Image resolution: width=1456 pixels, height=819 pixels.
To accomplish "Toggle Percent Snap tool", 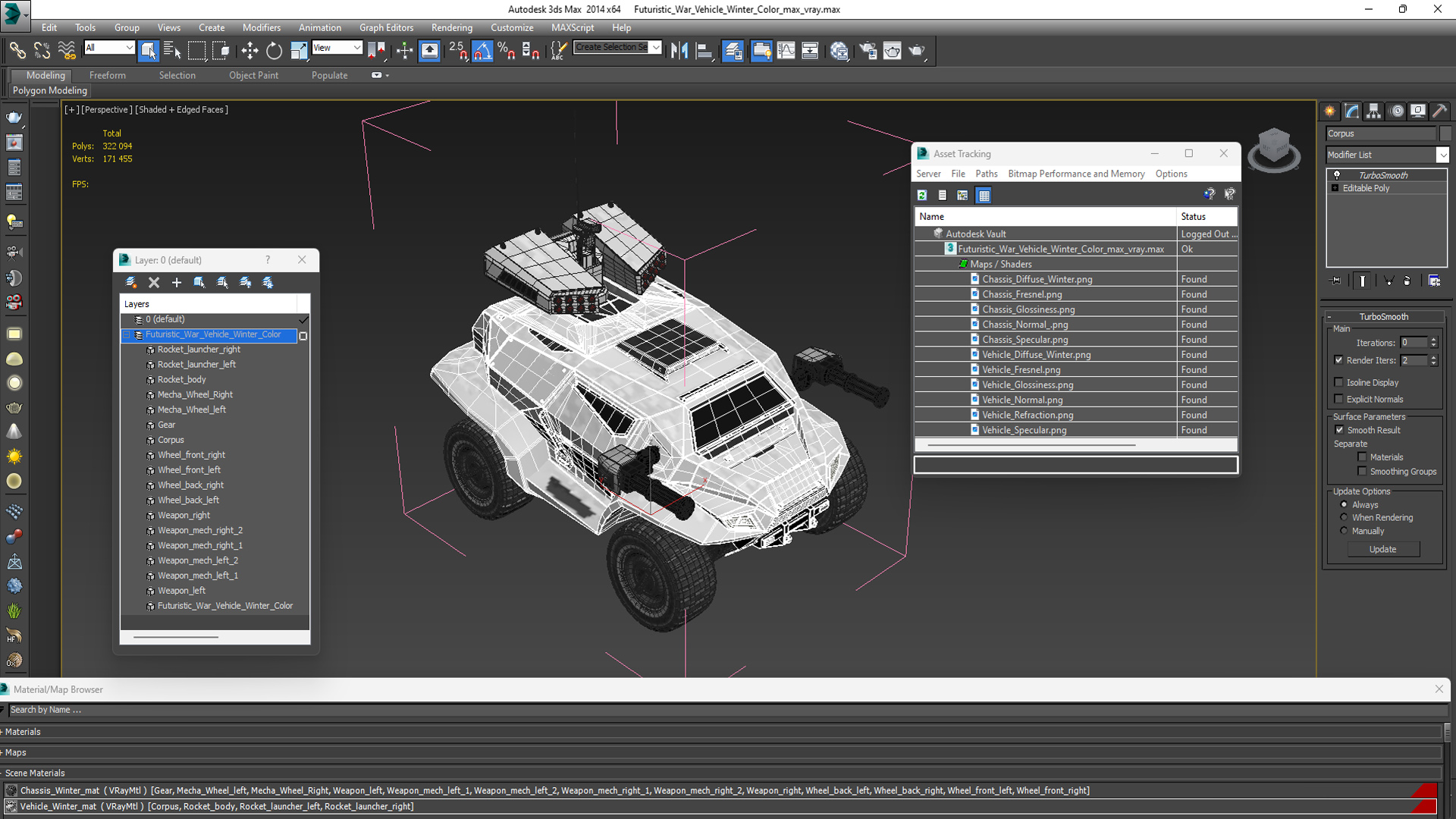I will click(507, 51).
